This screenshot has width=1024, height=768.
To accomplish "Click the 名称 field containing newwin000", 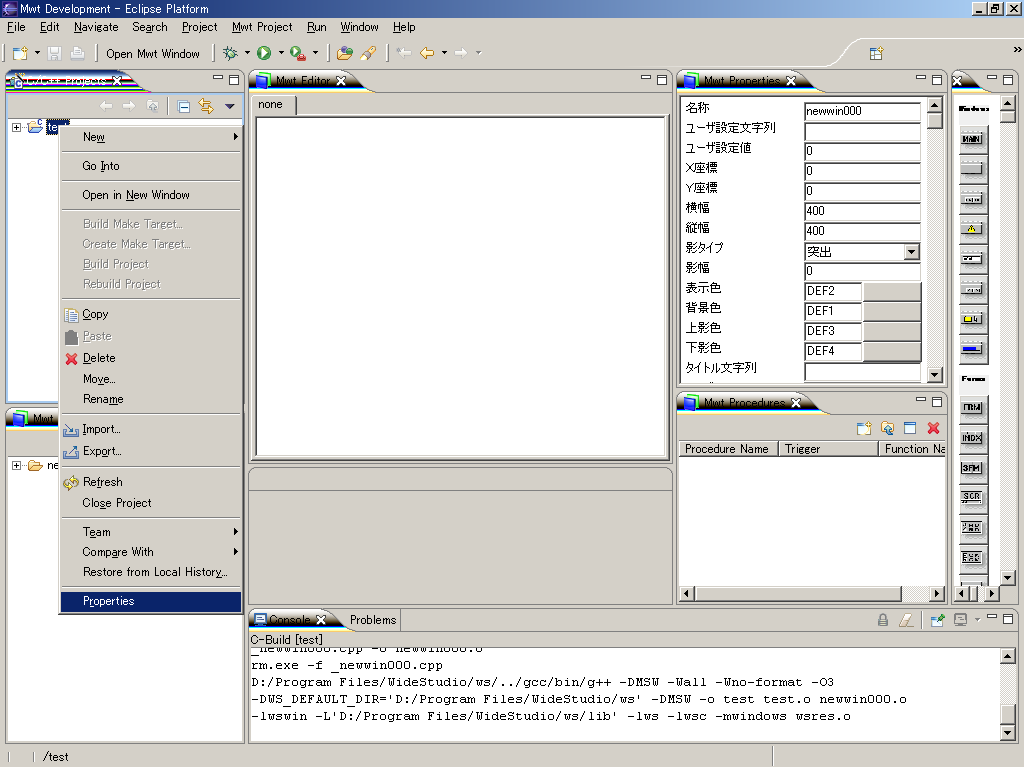I will click(x=862, y=111).
